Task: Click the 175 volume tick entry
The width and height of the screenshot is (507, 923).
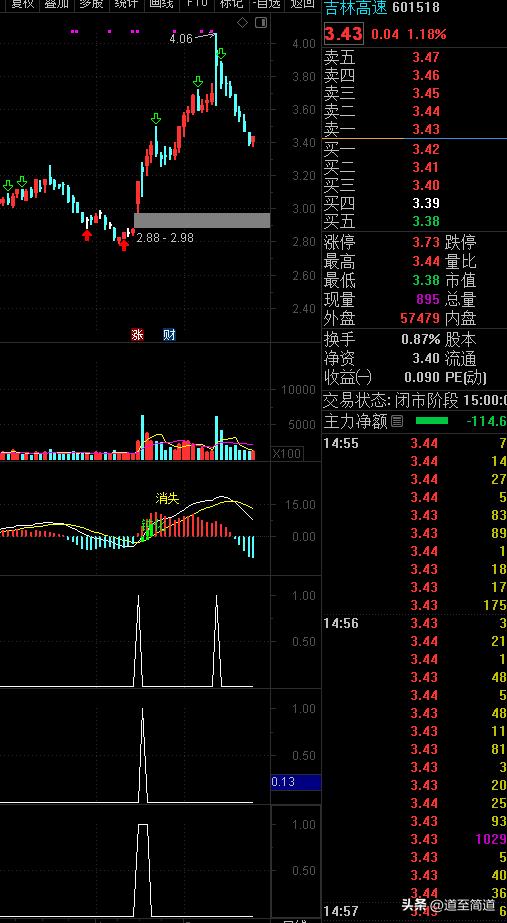Action: [495, 605]
